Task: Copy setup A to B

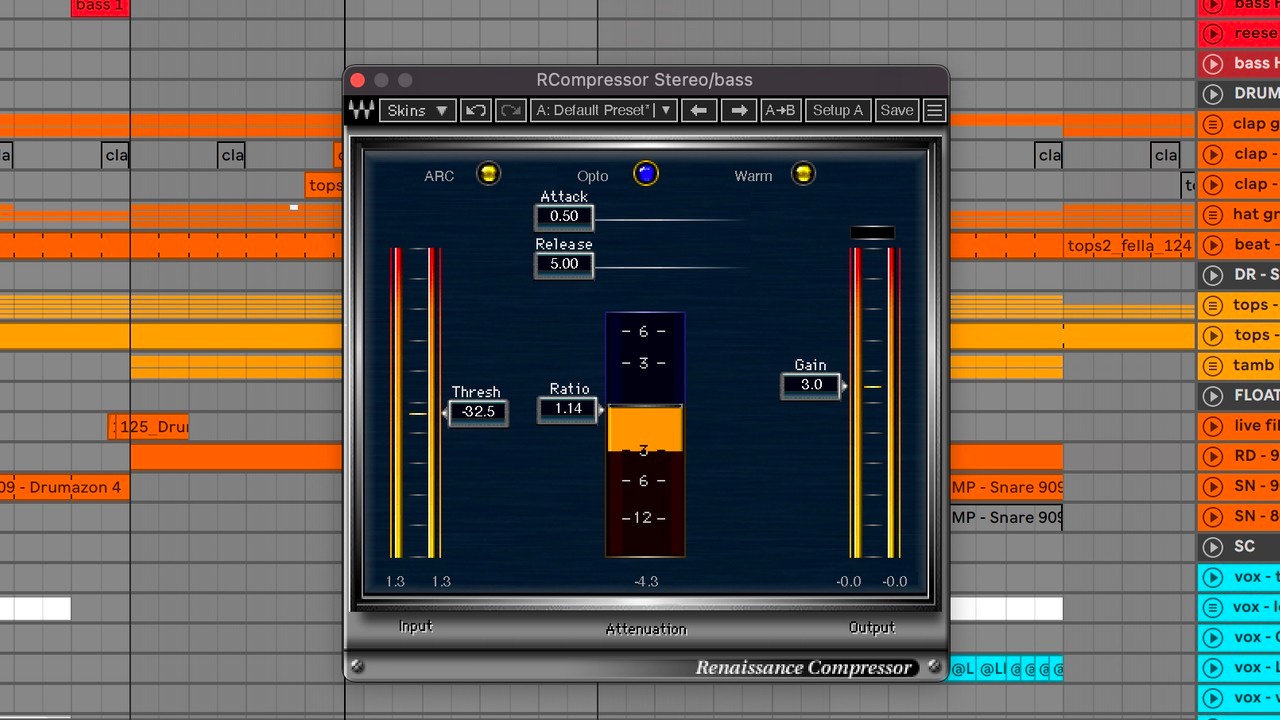Action: [x=780, y=110]
